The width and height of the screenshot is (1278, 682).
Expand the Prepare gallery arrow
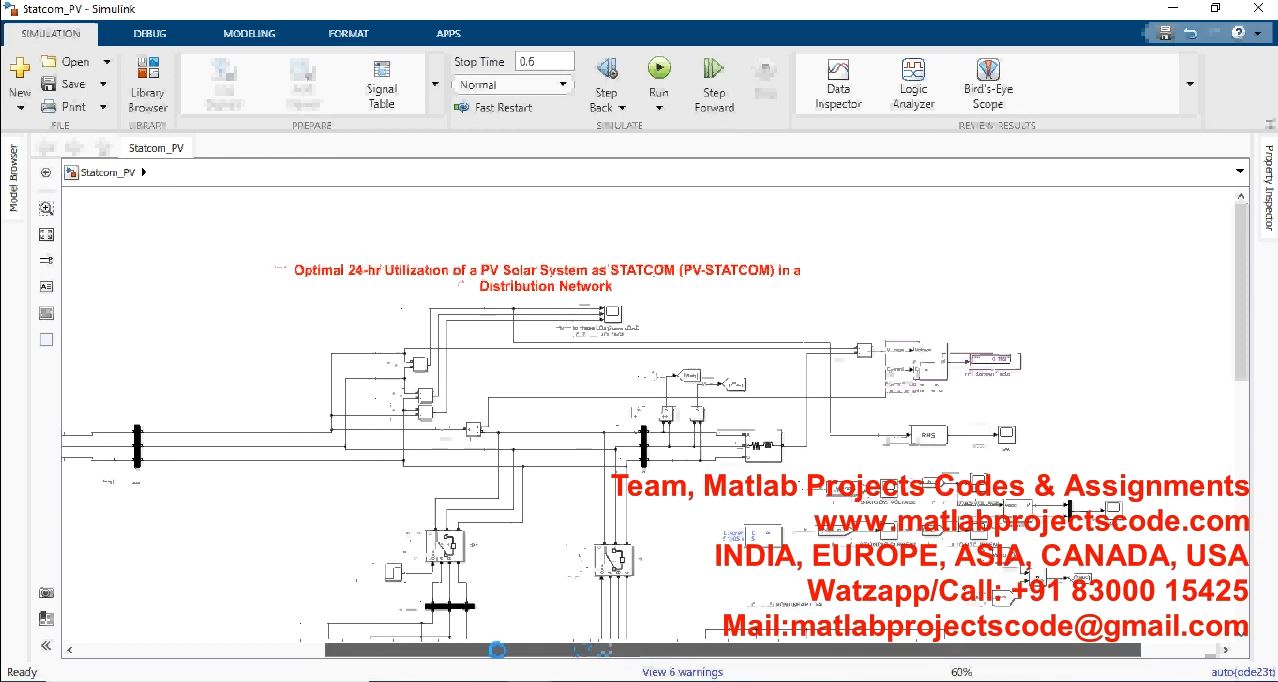435,84
